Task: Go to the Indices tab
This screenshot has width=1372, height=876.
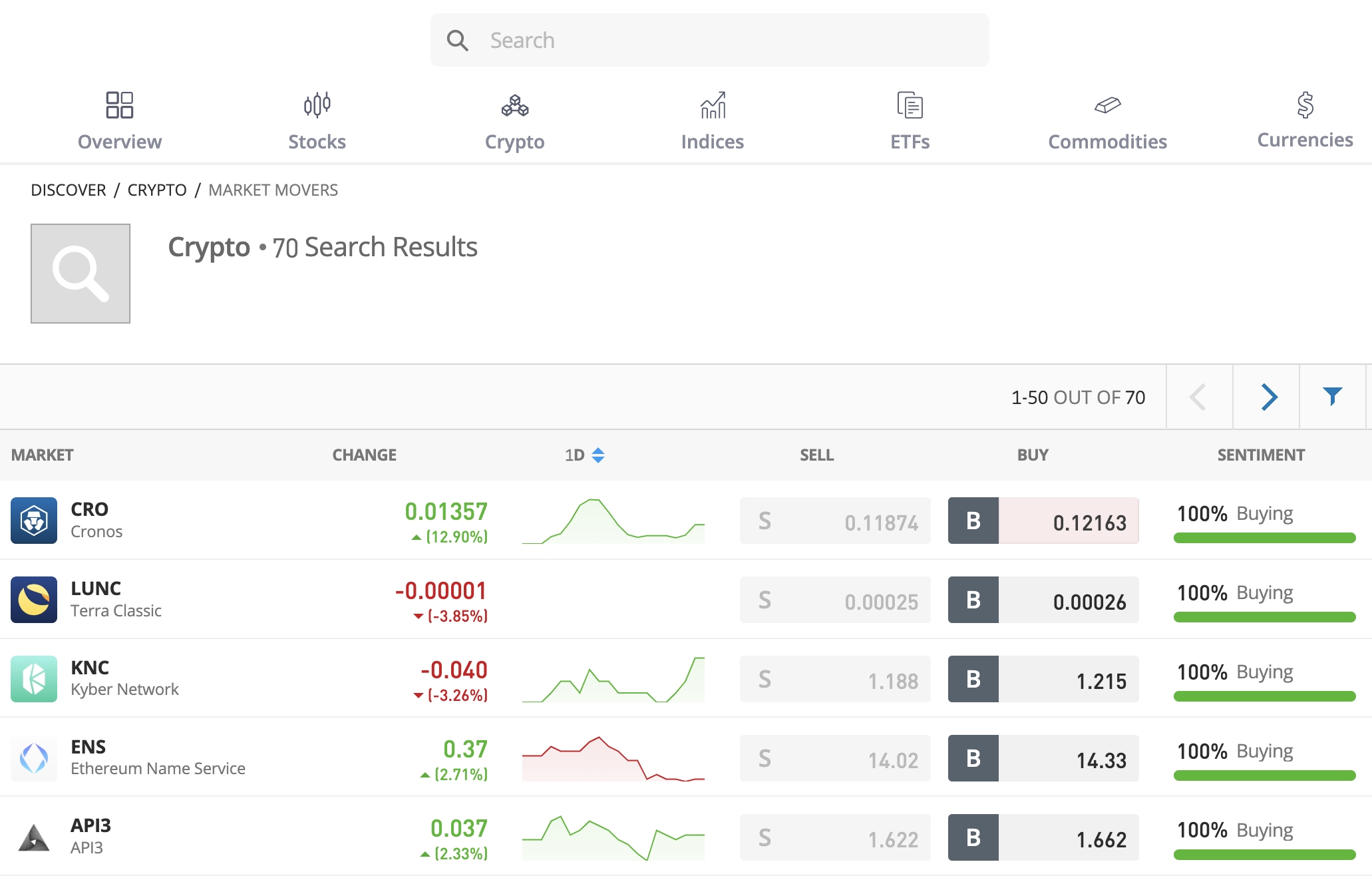Action: click(712, 121)
